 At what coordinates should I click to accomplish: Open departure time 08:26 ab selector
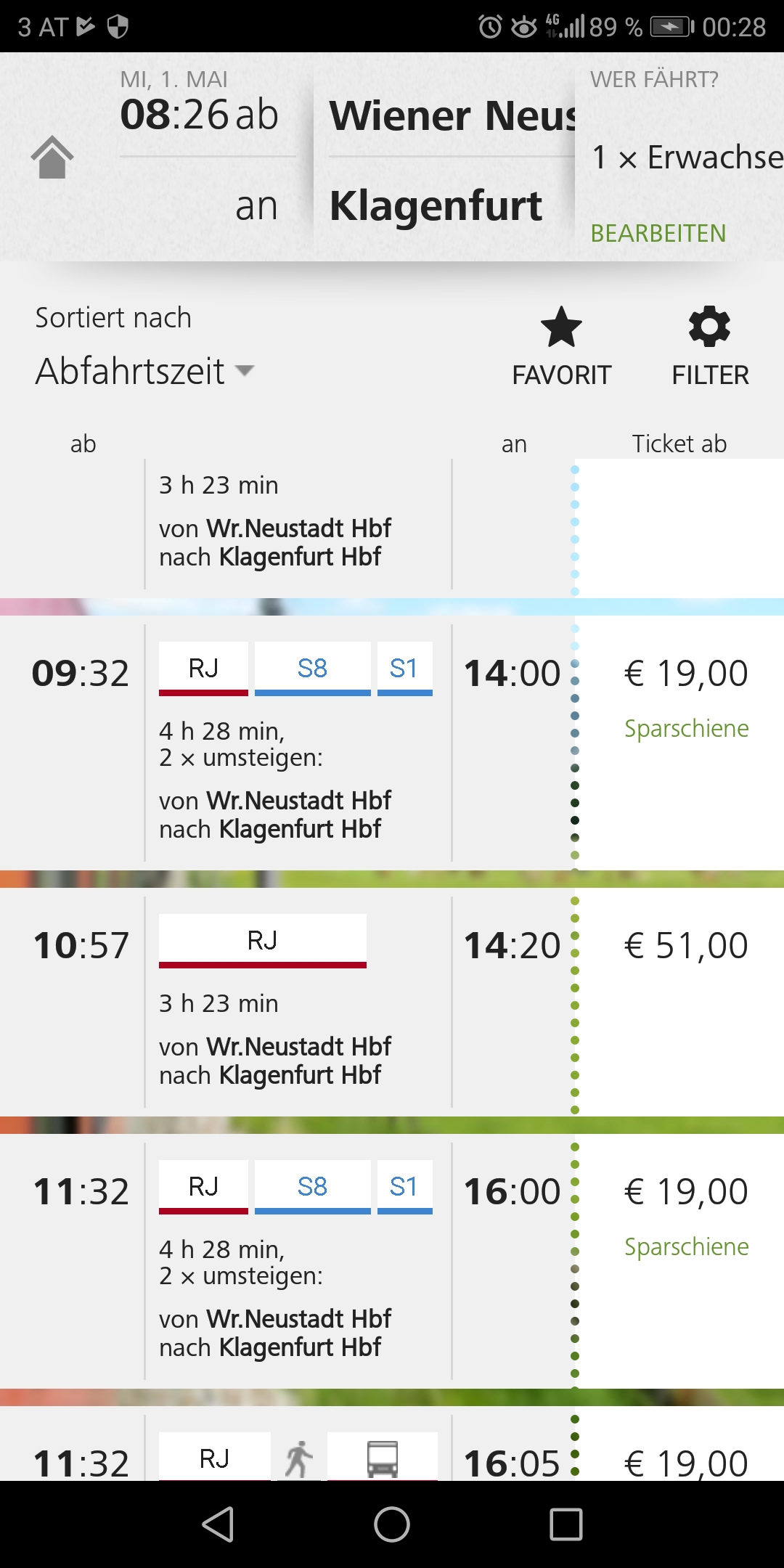pos(200,115)
